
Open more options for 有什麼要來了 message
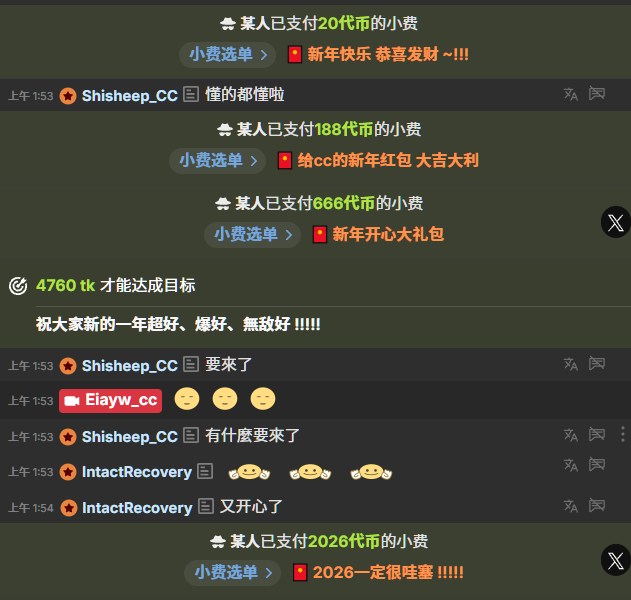[623, 435]
